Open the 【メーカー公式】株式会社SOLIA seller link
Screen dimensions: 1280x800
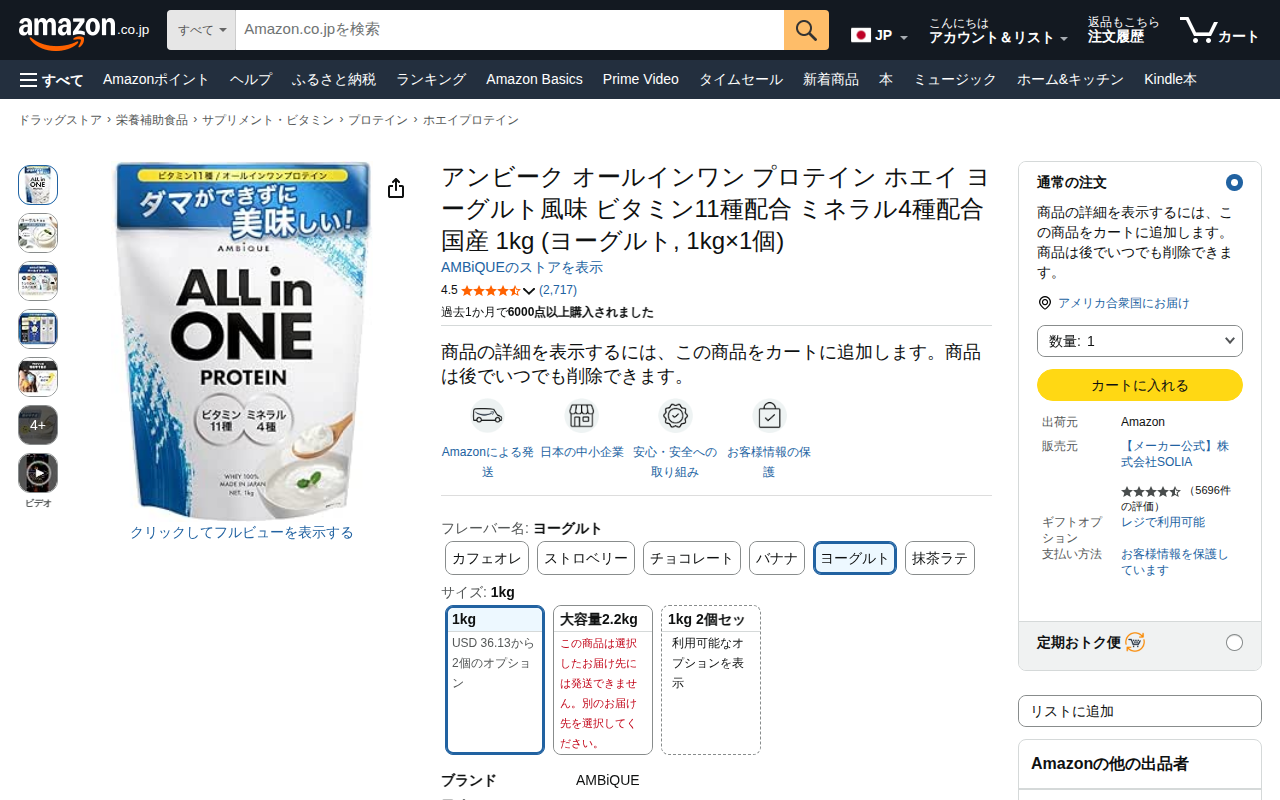coord(1175,454)
